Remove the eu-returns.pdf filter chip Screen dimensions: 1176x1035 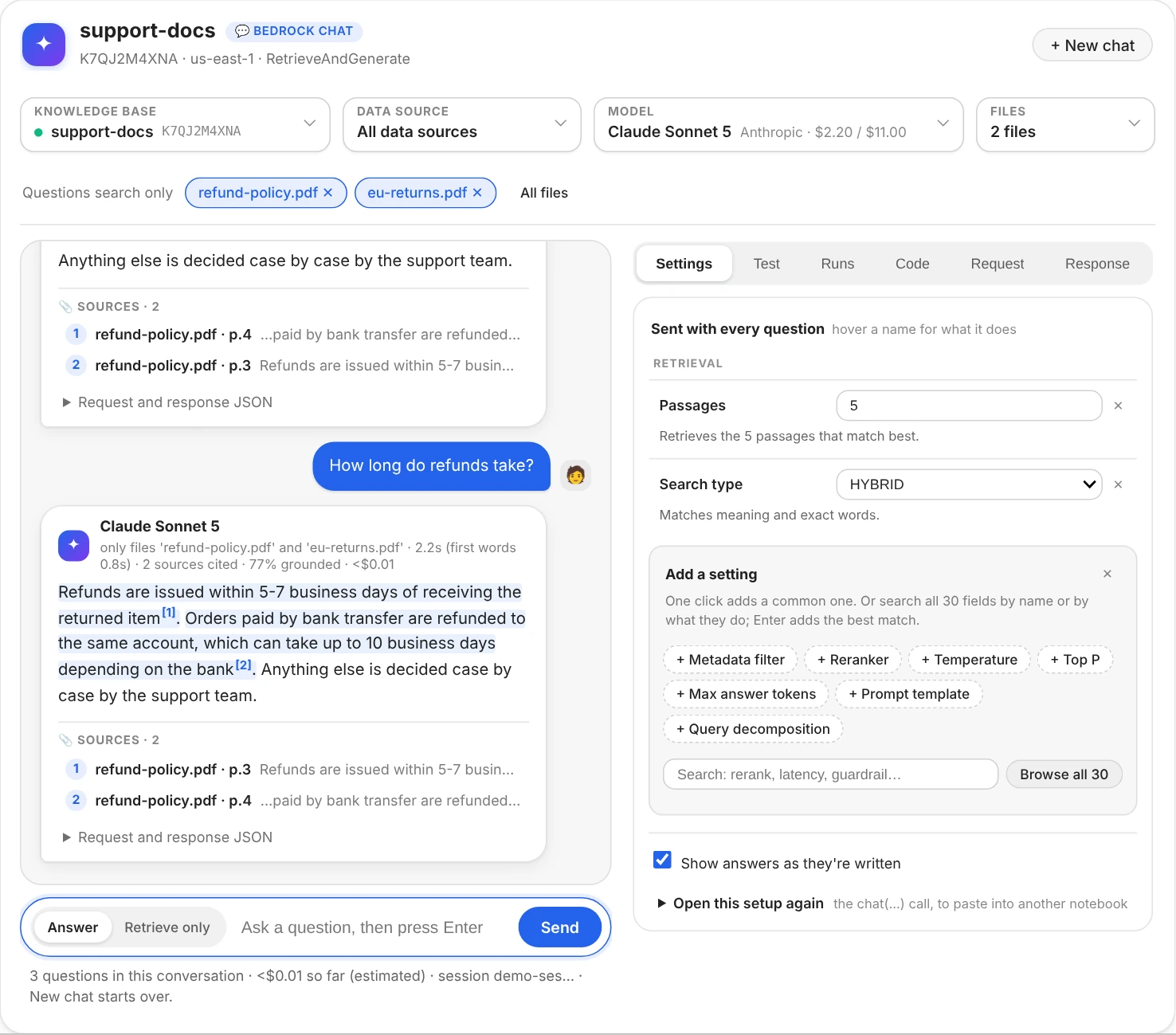point(477,193)
